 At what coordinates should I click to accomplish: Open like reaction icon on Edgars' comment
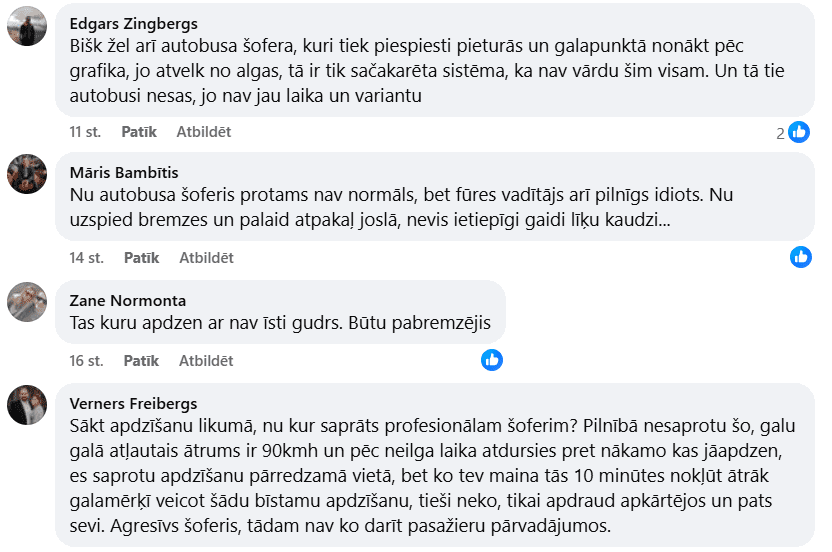point(799,132)
